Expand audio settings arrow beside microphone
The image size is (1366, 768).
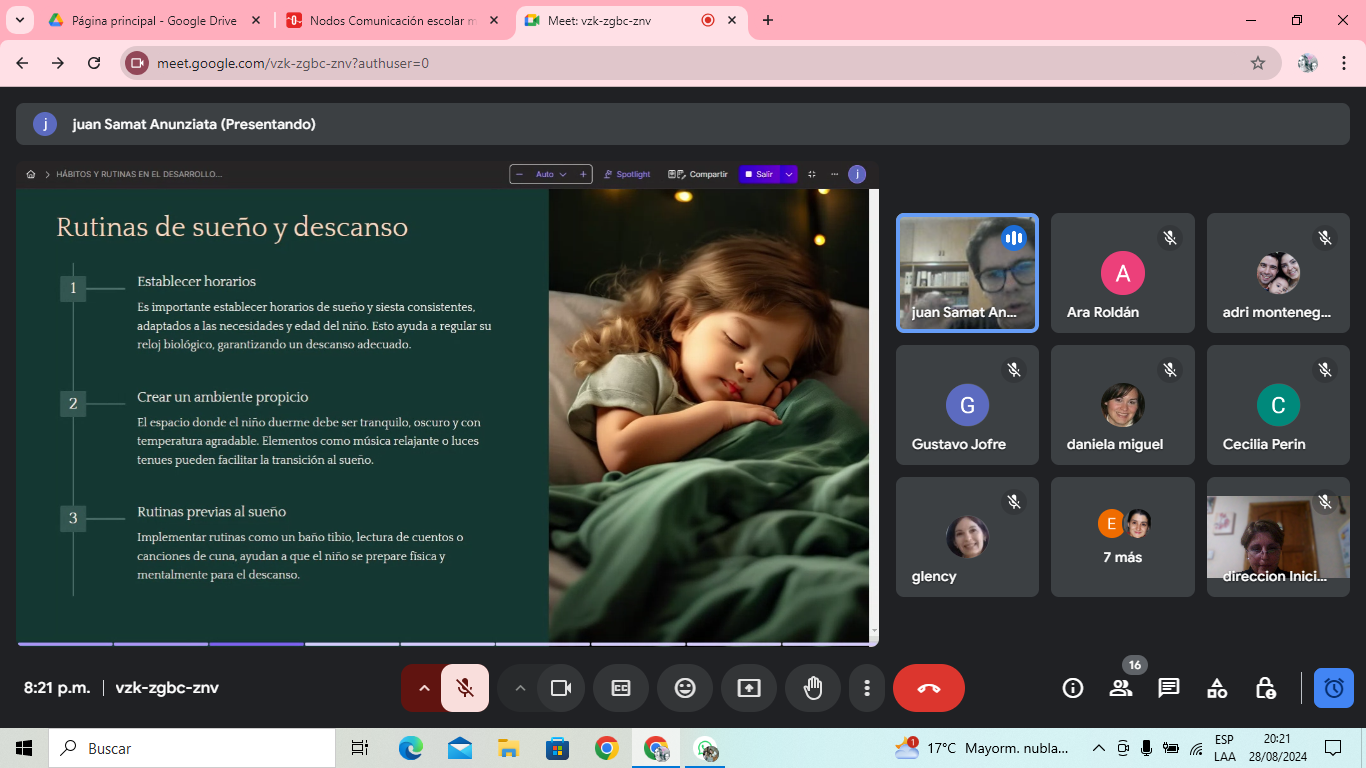tap(423, 688)
